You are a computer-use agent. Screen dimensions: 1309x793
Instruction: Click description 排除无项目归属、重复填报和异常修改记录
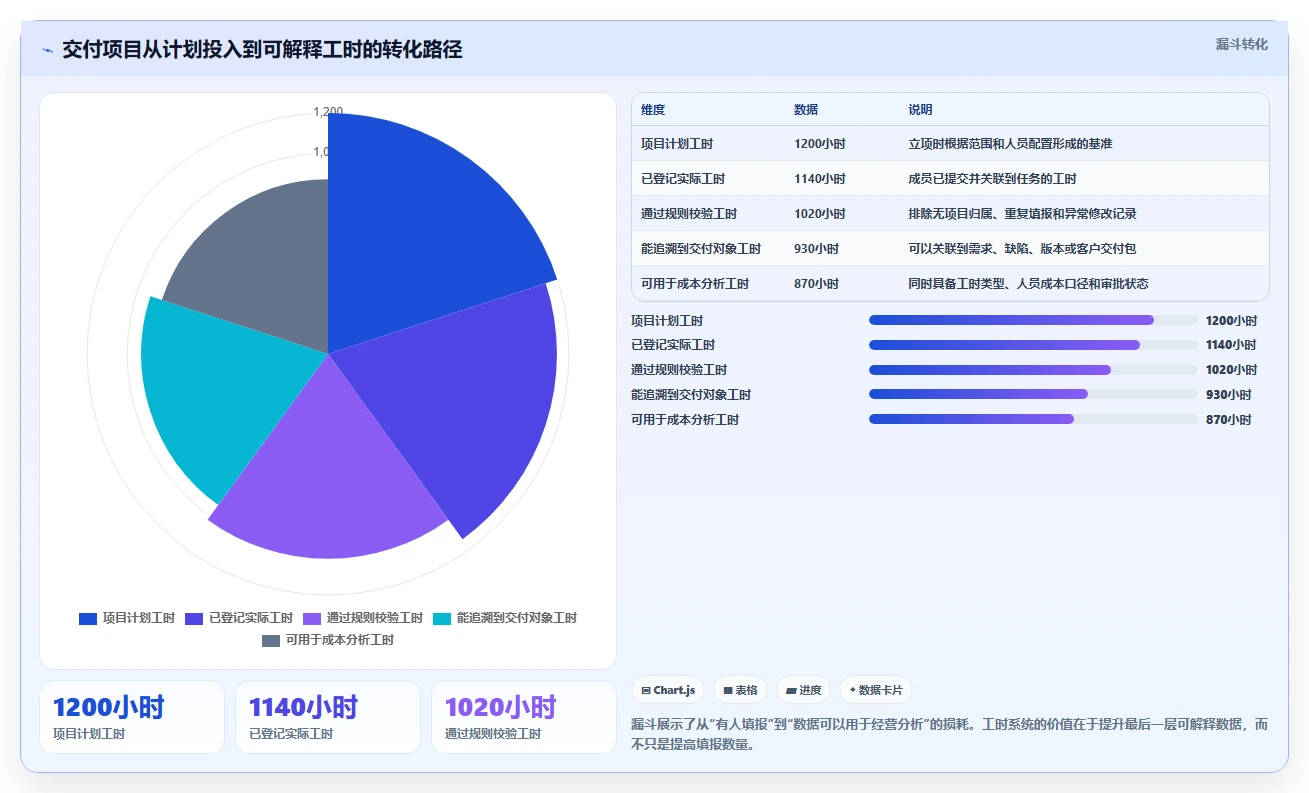click(1022, 214)
